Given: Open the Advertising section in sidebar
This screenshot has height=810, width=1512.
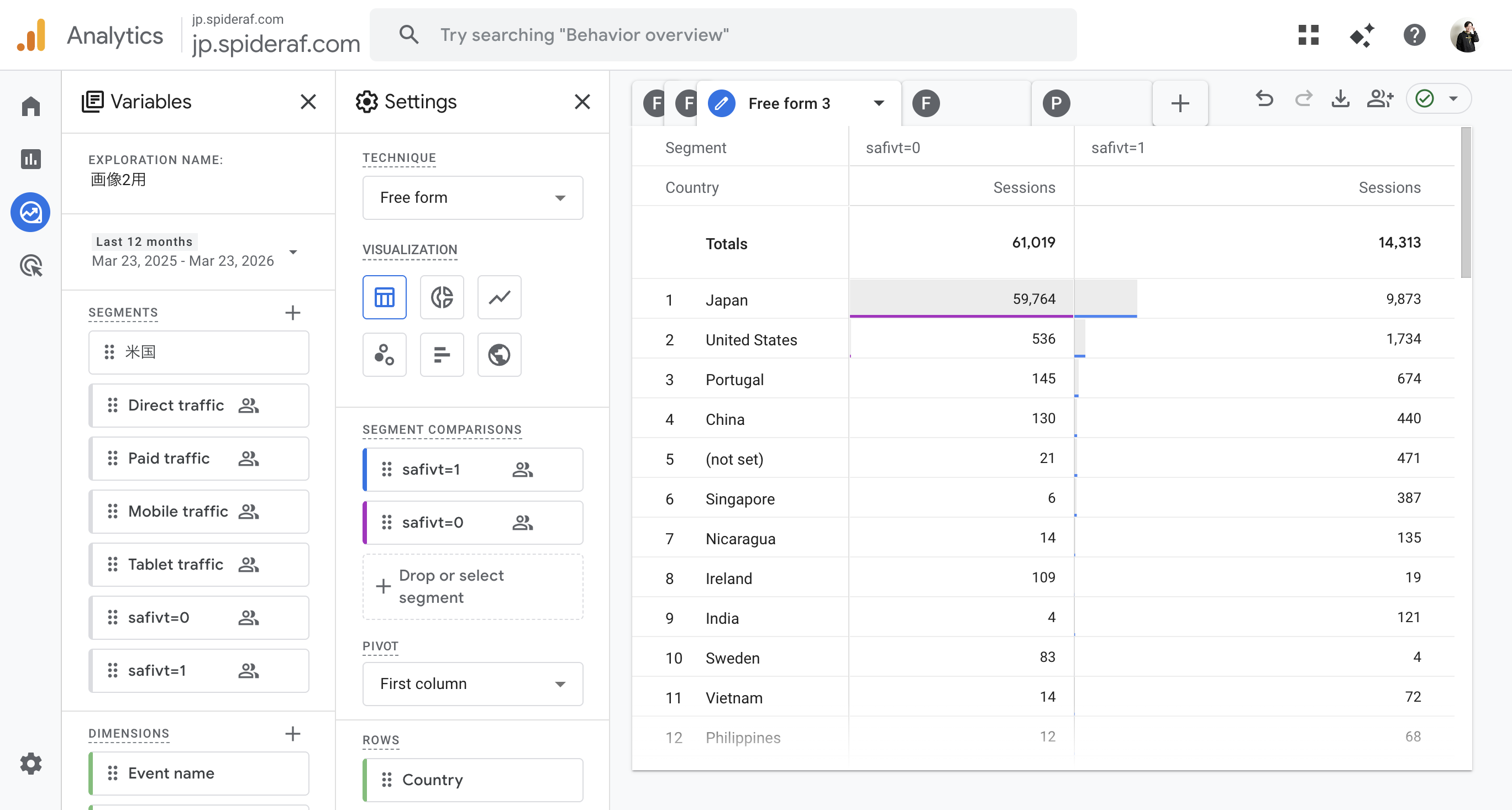Looking at the screenshot, I should [30, 266].
